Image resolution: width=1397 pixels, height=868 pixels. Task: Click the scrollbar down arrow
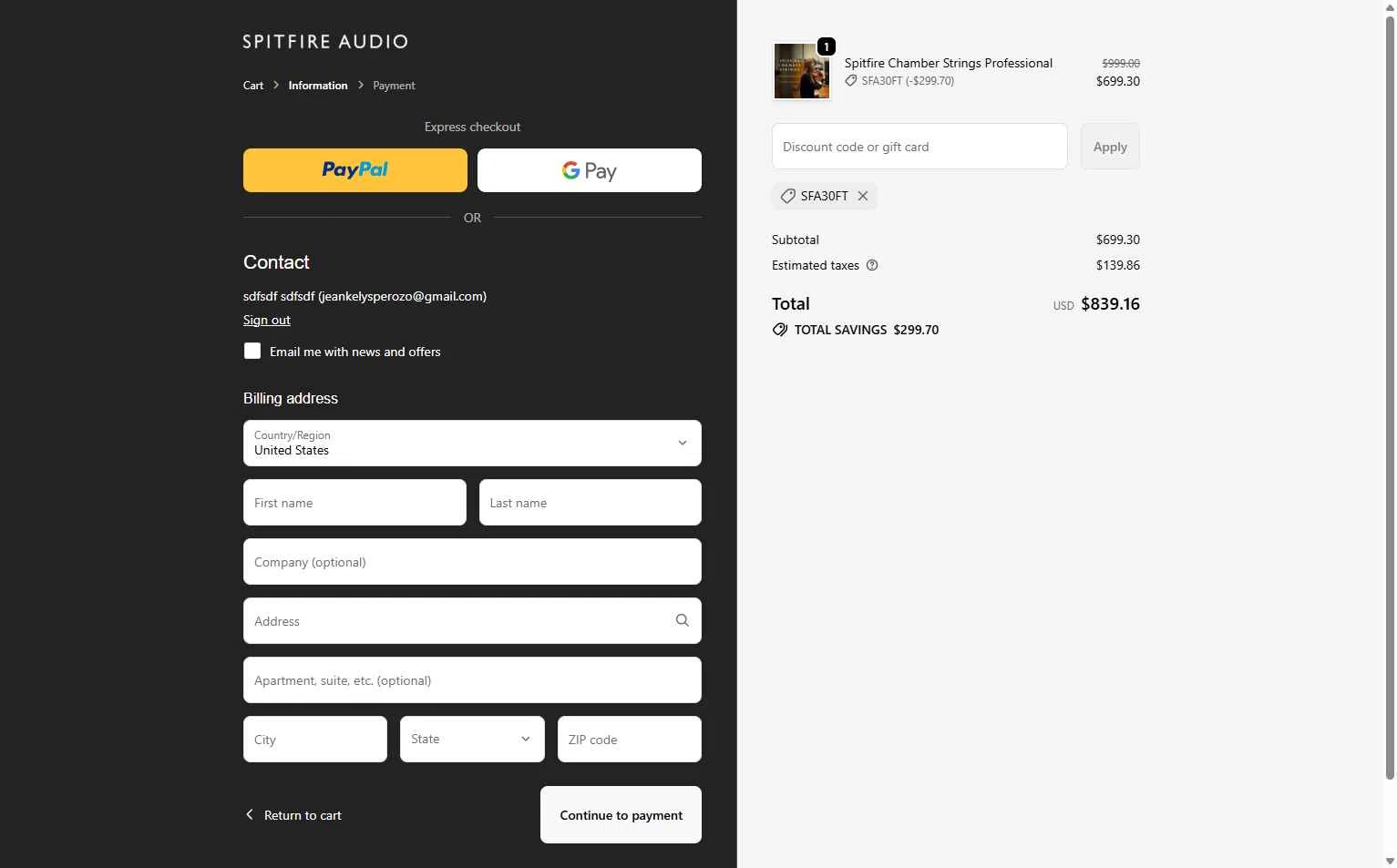pyautogui.click(x=1390, y=861)
